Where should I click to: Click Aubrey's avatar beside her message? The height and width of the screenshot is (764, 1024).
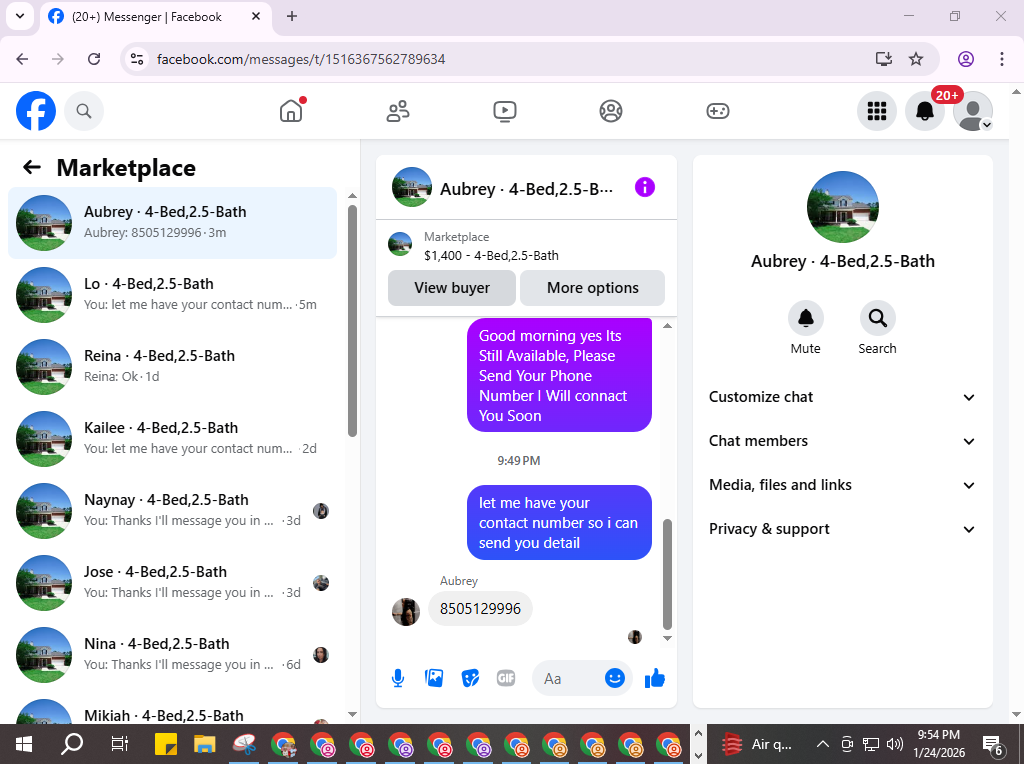(x=406, y=612)
